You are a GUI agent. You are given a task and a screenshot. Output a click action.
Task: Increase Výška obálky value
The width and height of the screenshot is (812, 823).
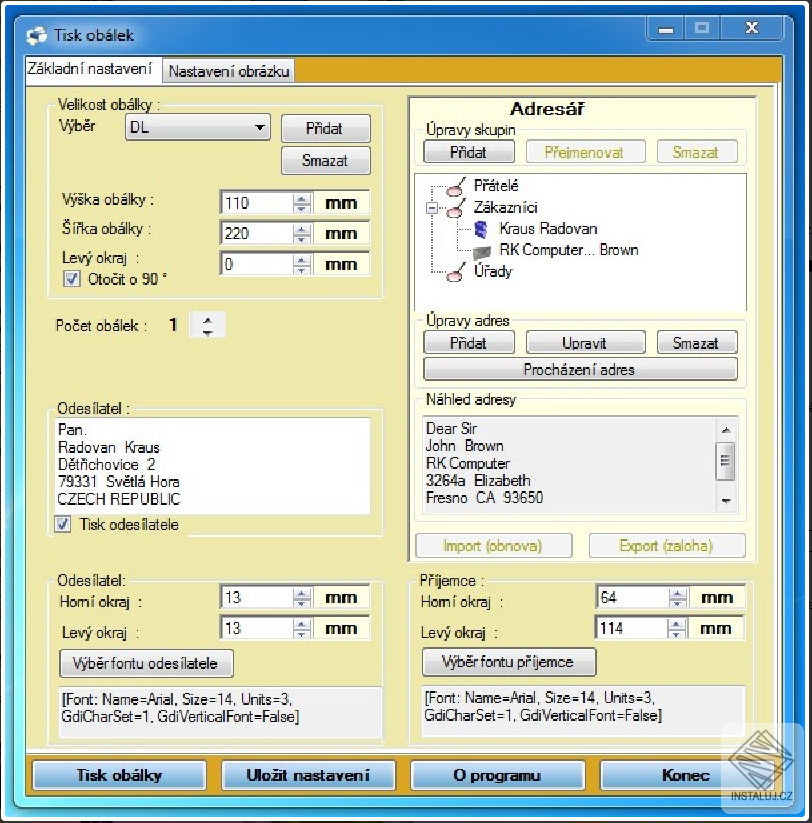tap(301, 198)
